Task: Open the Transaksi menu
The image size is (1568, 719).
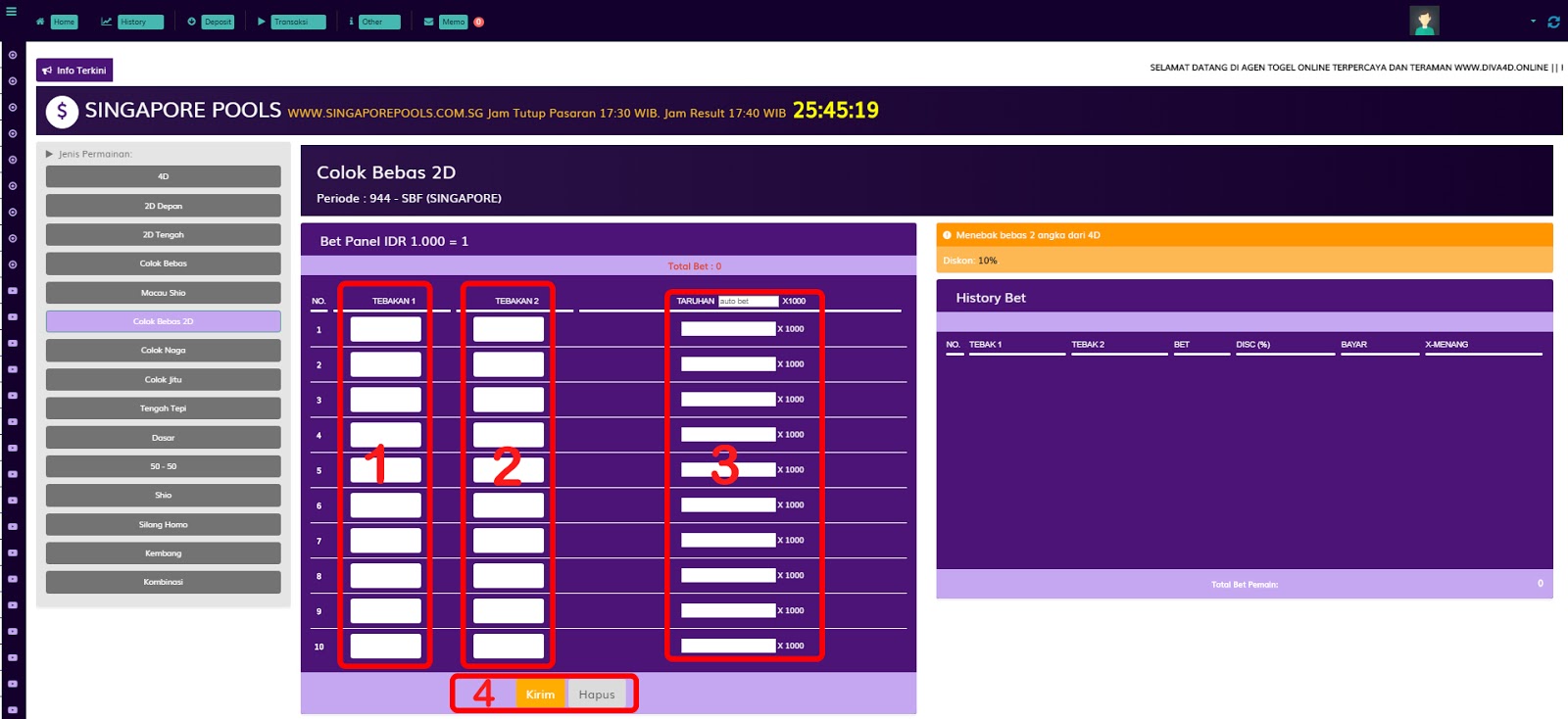Action: (298, 22)
